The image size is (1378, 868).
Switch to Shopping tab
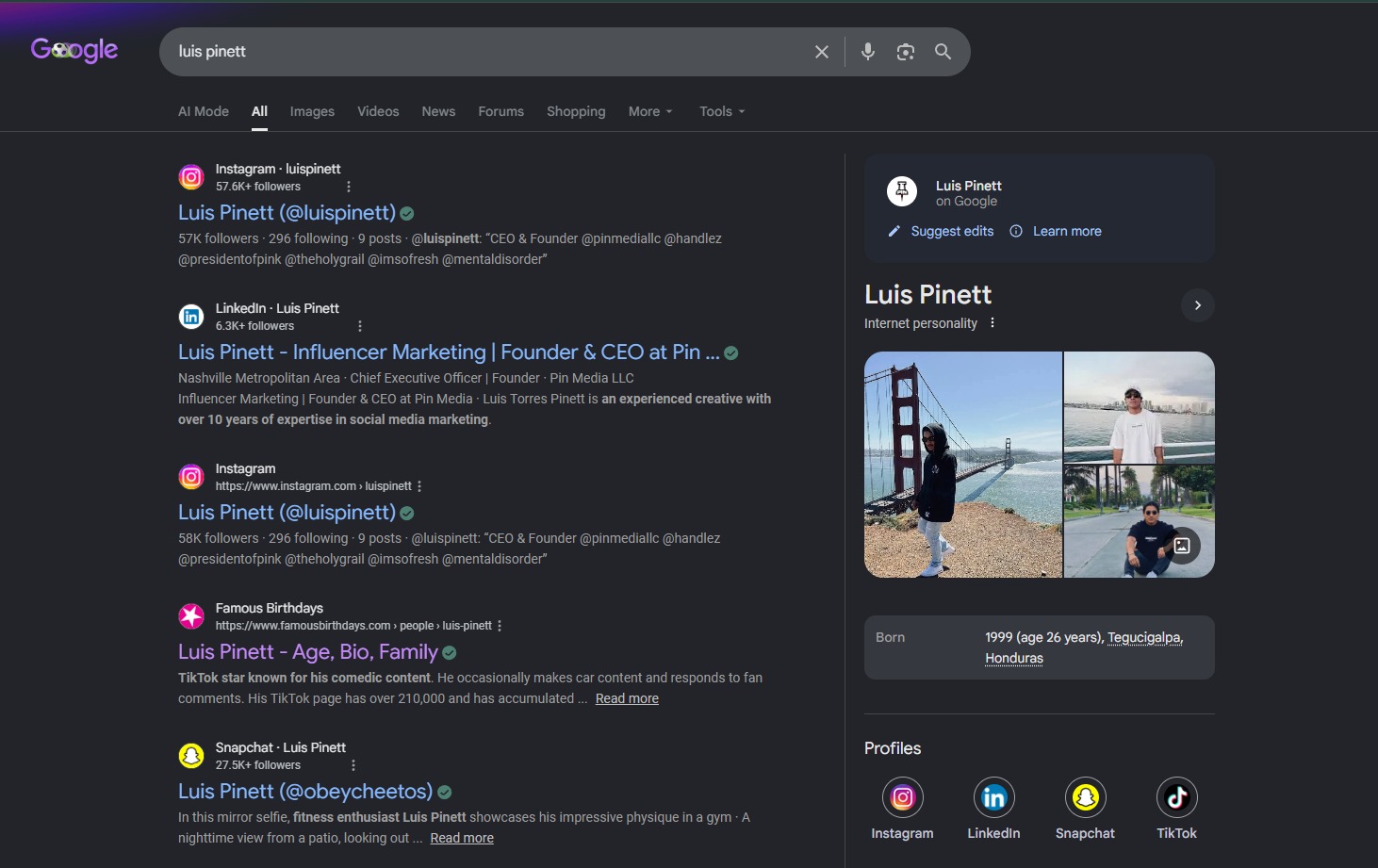point(576,111)
